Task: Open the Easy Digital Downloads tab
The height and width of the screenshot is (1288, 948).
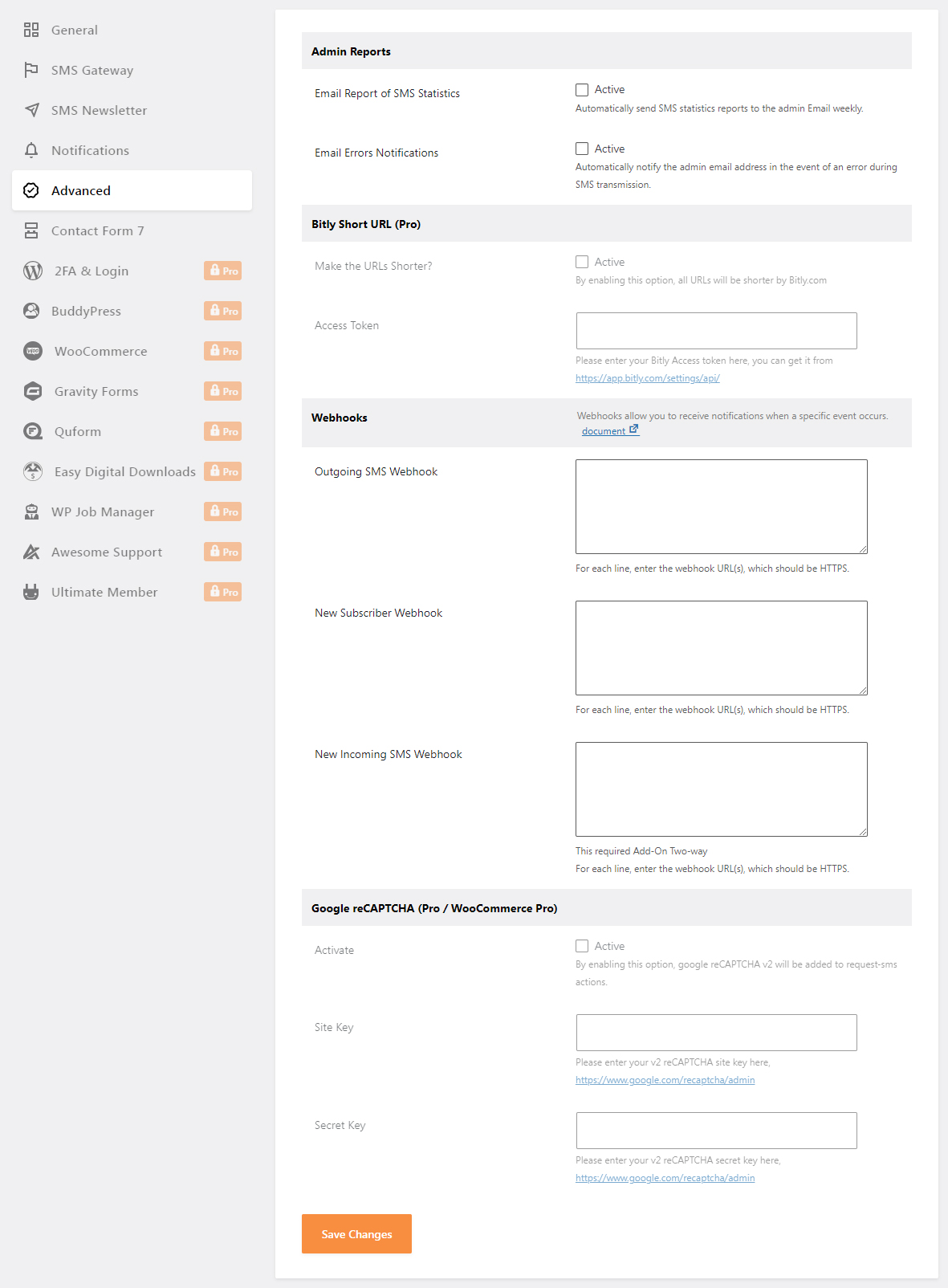Action: click(x=124, y=471)
